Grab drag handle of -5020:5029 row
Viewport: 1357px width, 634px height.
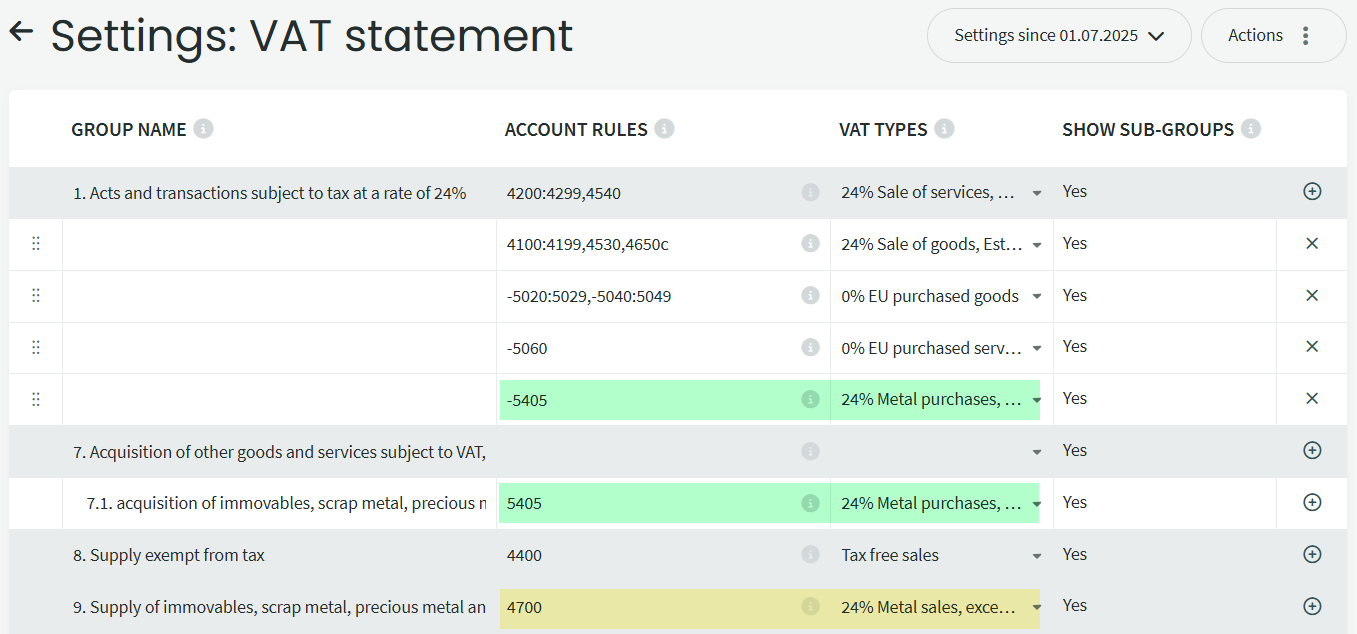(x=36, y=296)
